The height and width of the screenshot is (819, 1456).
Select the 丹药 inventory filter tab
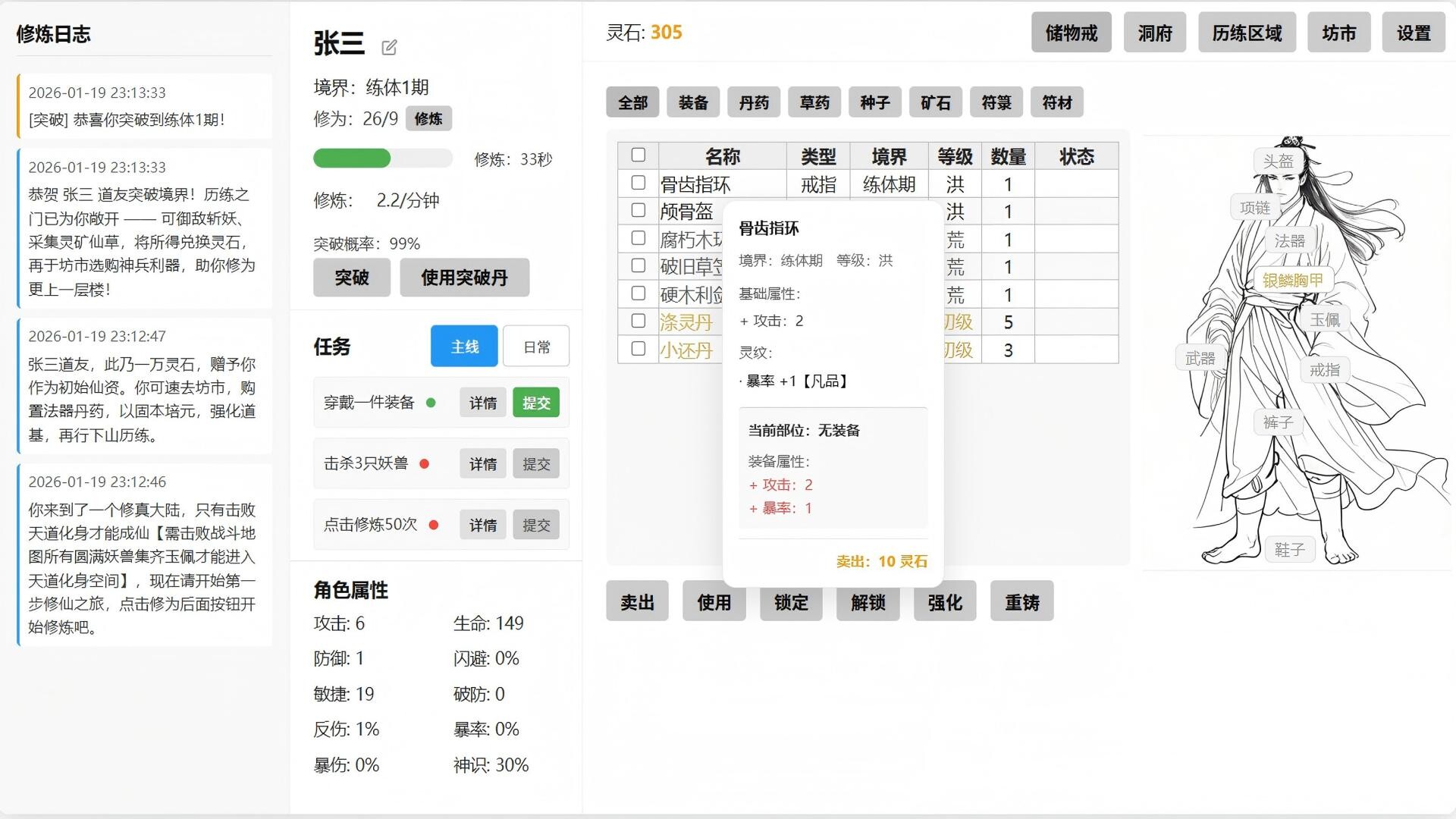tap(754, 102)
